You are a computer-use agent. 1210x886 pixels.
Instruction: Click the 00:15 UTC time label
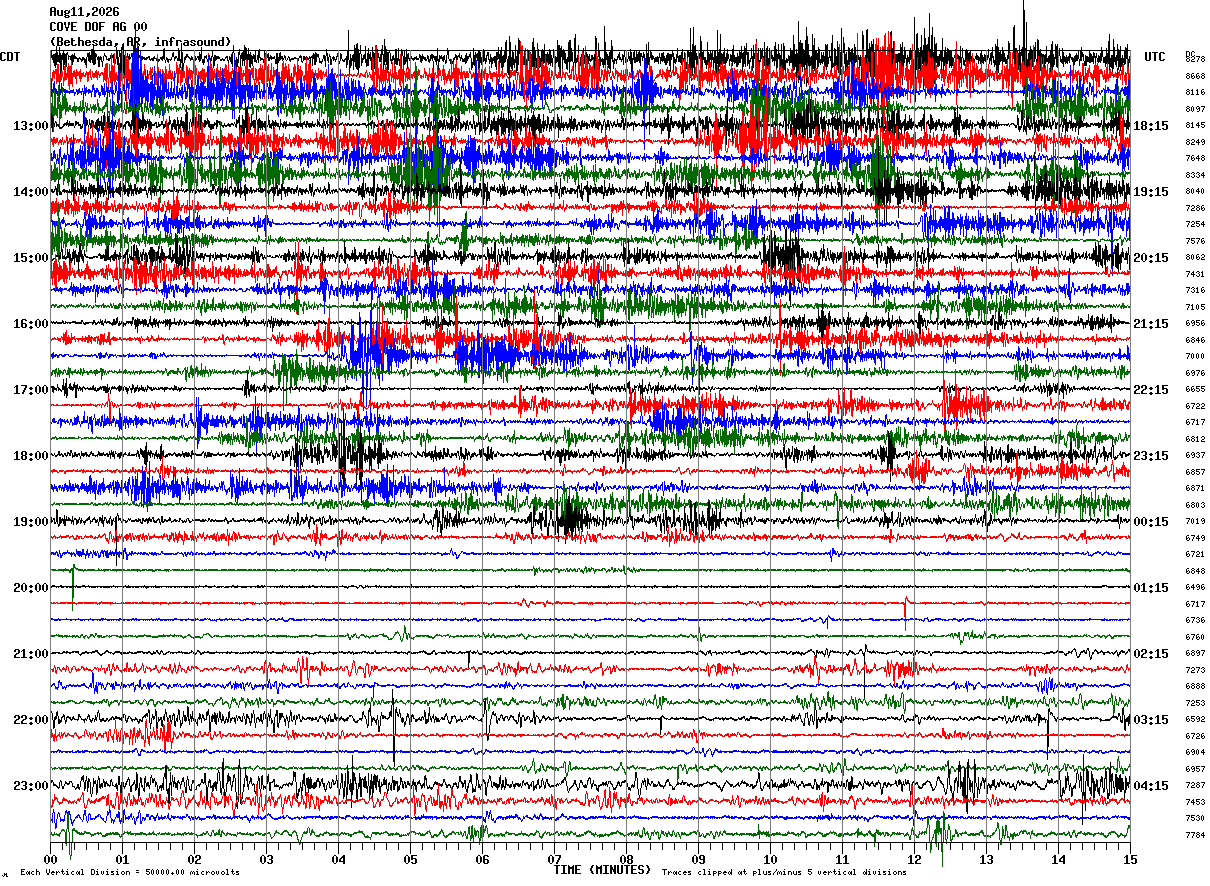pyautogui.click(x=1150, y=522)
